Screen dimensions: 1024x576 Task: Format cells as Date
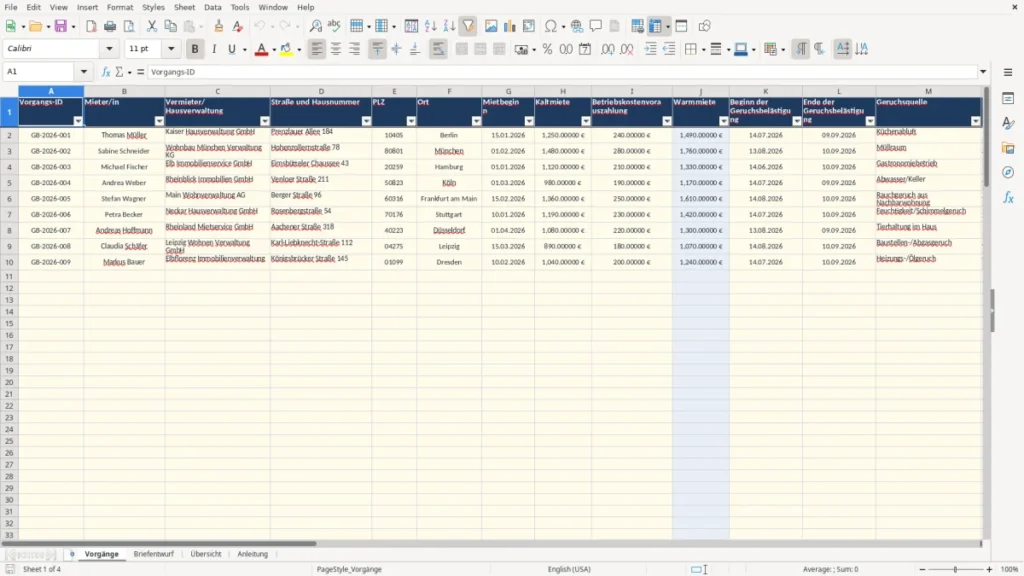point(585,49)
